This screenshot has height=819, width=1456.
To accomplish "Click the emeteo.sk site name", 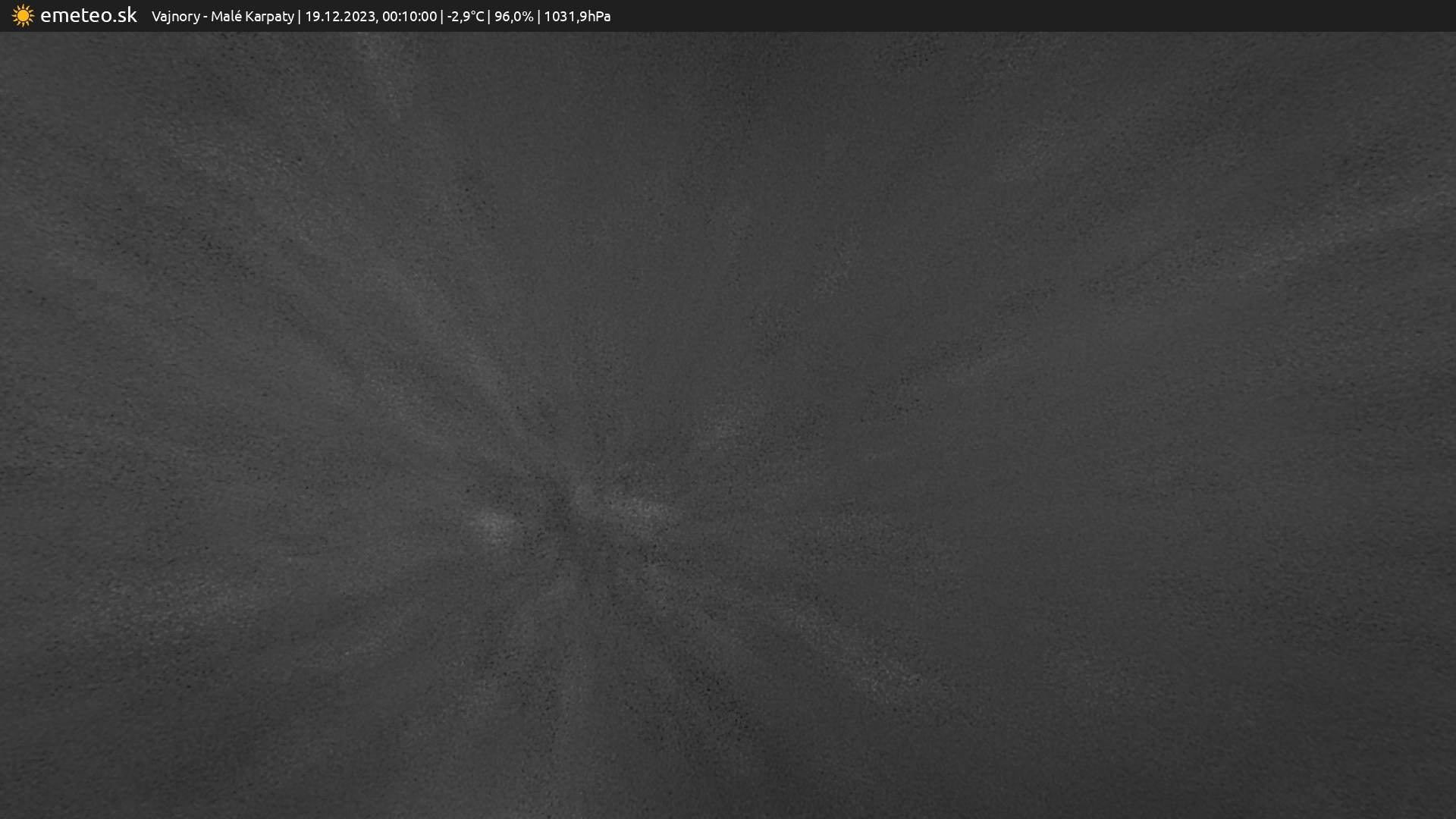I will pos(88,16).
